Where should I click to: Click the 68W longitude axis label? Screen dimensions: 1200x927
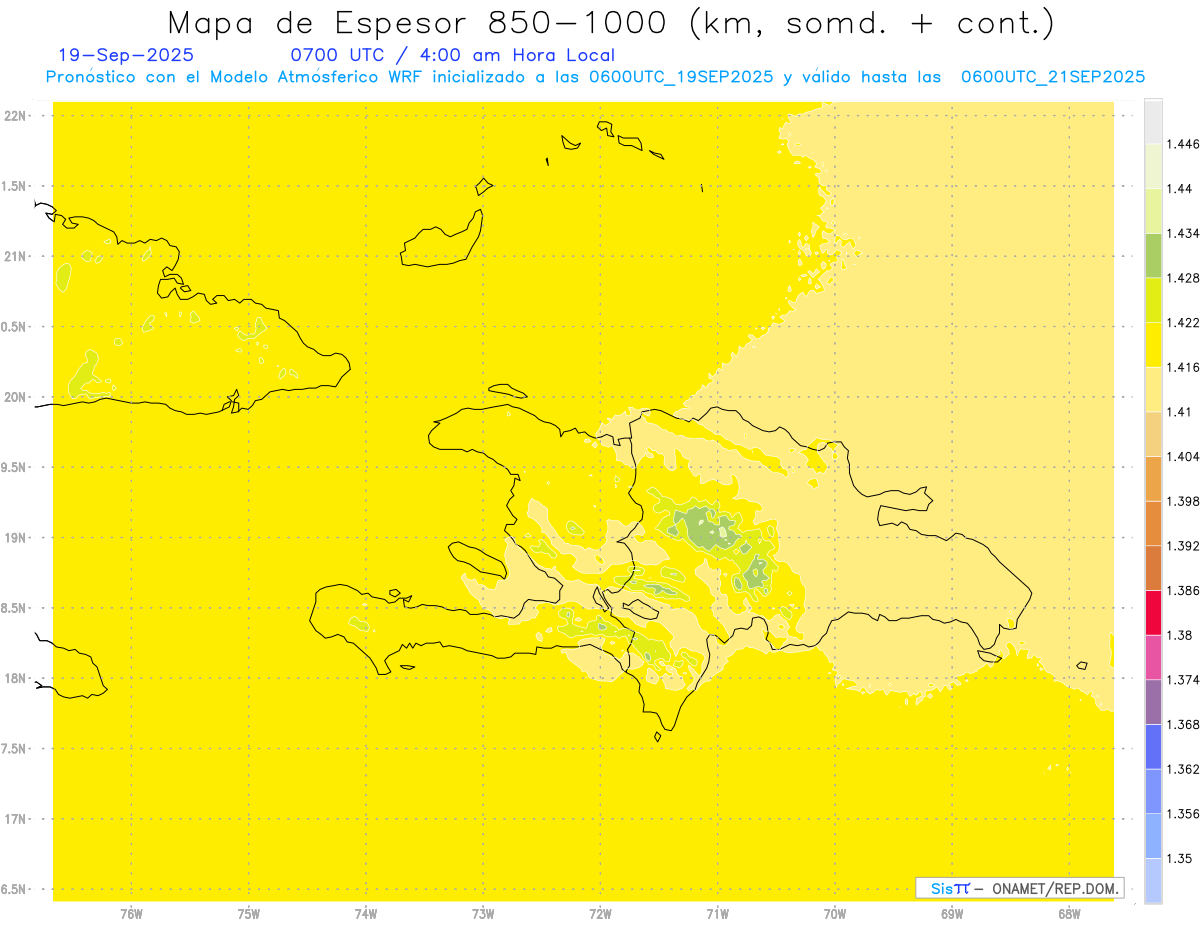point(1068,913)
